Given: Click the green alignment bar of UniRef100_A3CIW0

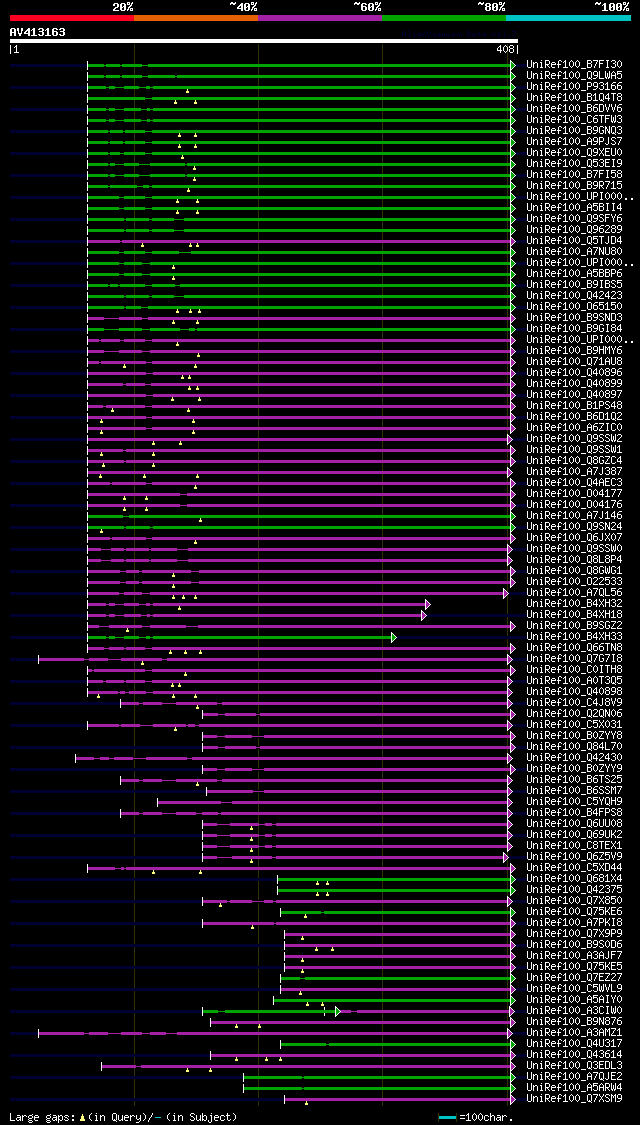Looking at the screenshot, I should 271,1011.
